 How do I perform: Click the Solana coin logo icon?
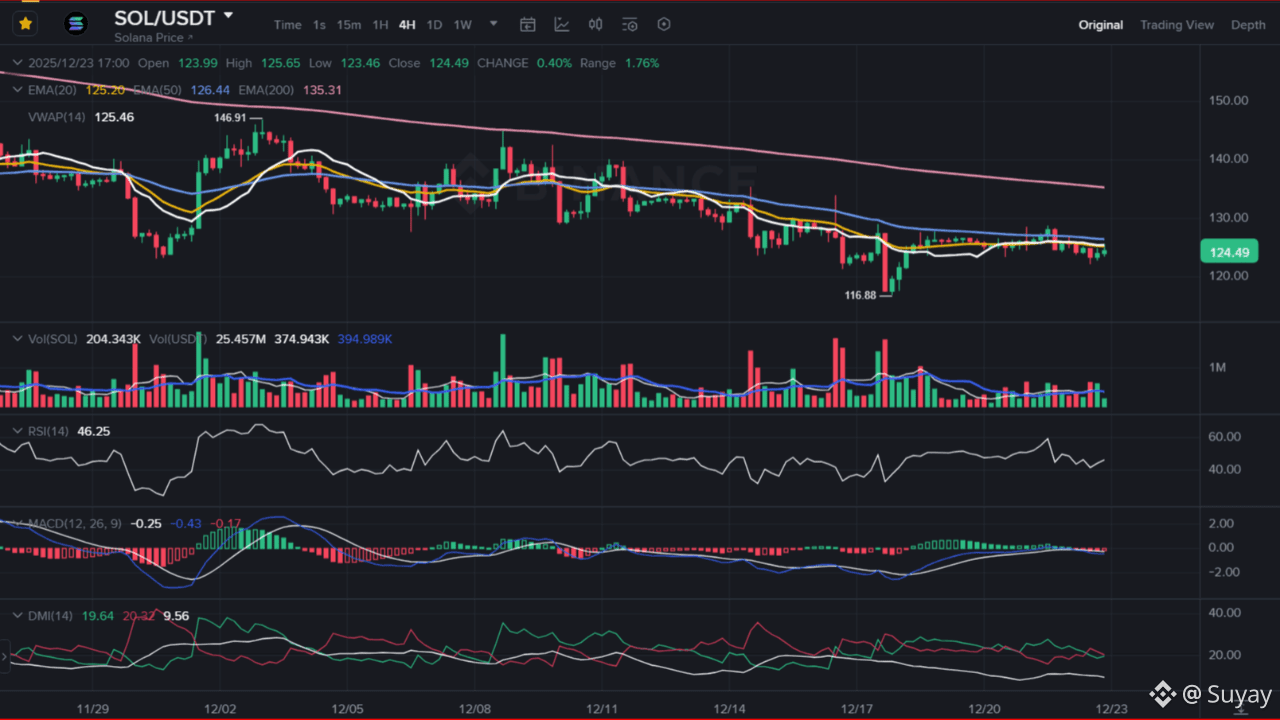coord(76,23)
